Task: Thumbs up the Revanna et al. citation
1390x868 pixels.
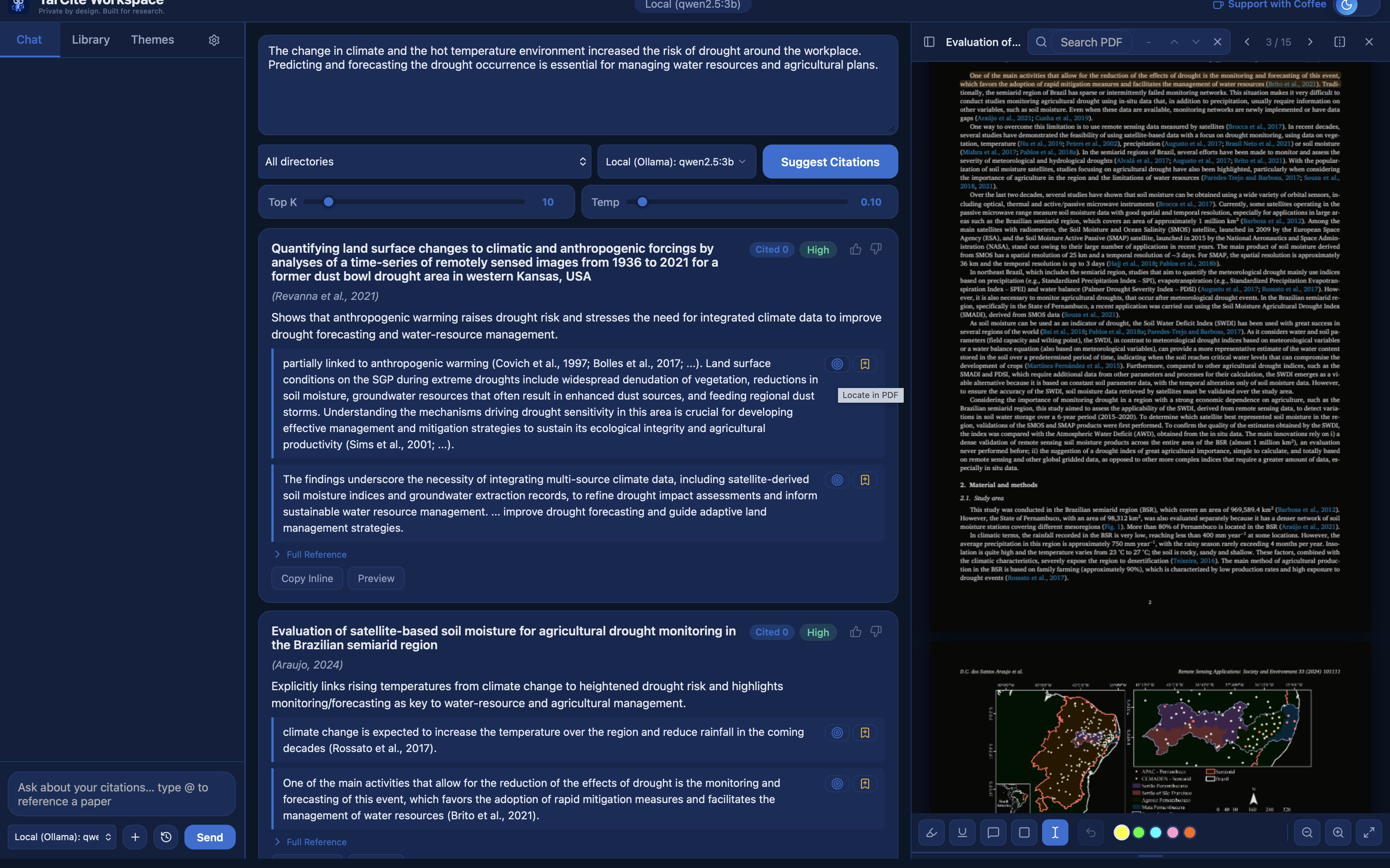Action: [x=855, y=249]
